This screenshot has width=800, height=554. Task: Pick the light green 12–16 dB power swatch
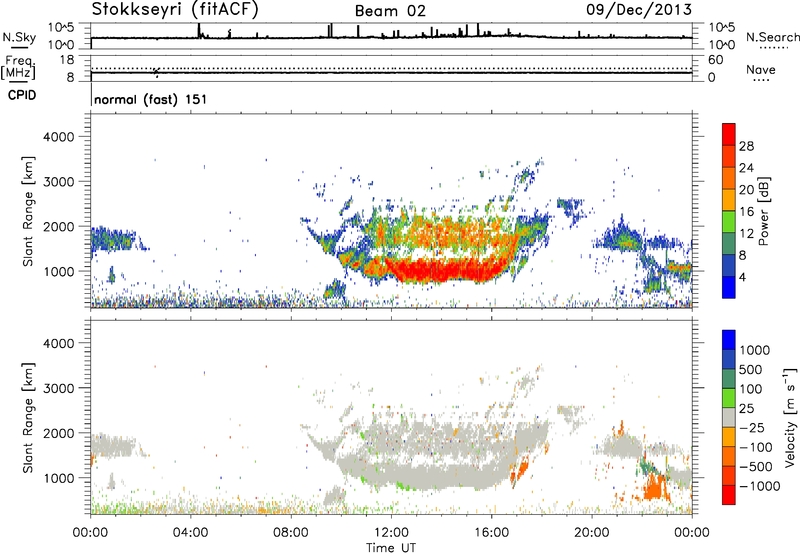pyautogui.click(x=729, y=222)
